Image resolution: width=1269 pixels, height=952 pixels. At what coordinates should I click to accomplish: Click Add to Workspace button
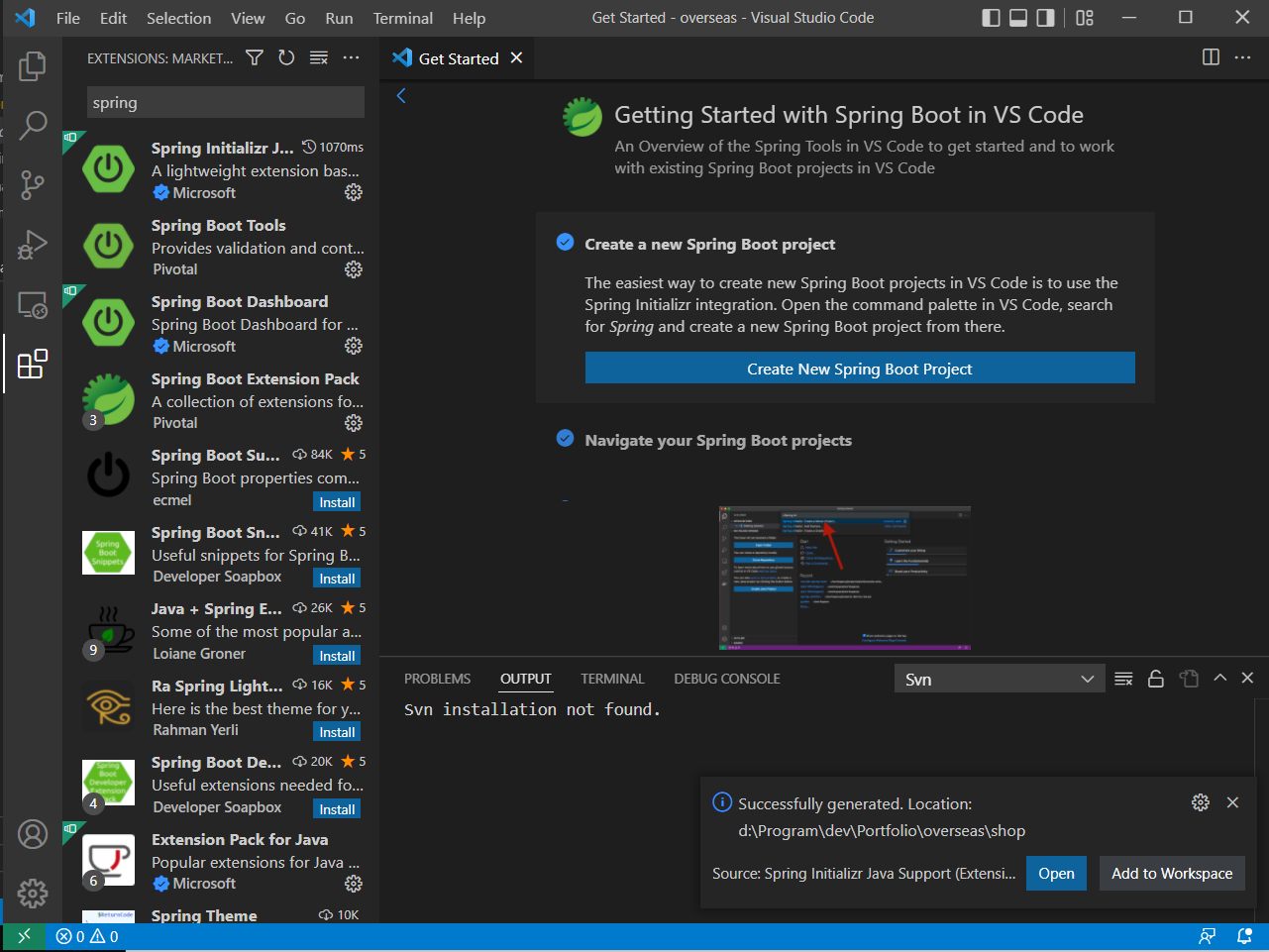(1172, 873)
